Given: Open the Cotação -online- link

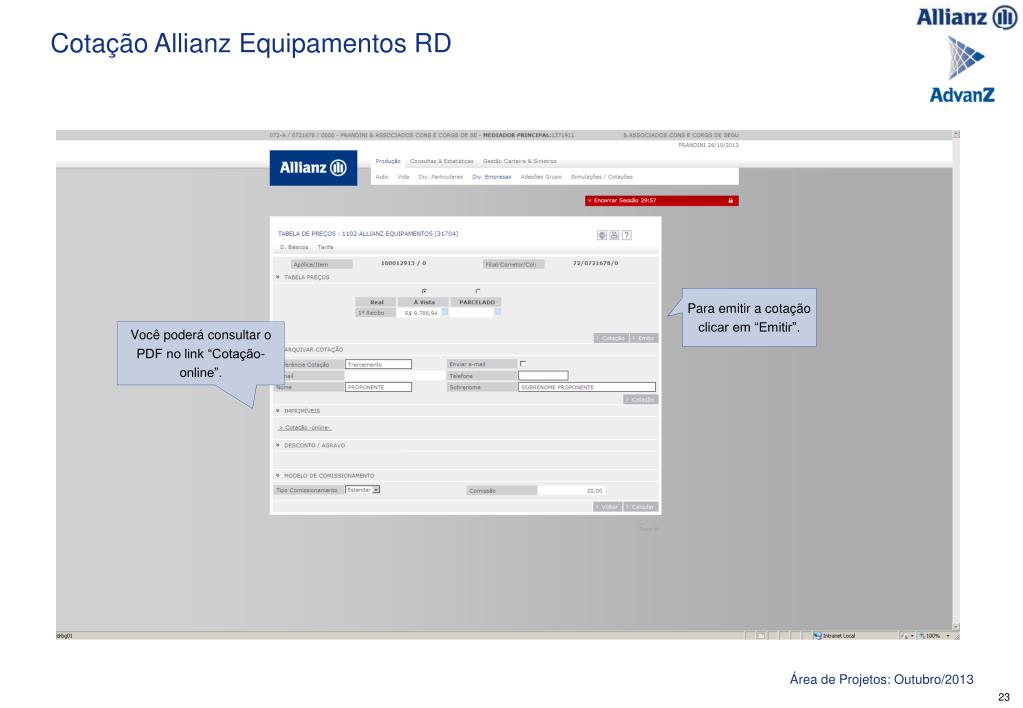Looking at the screenshot, I should point(305,428).
